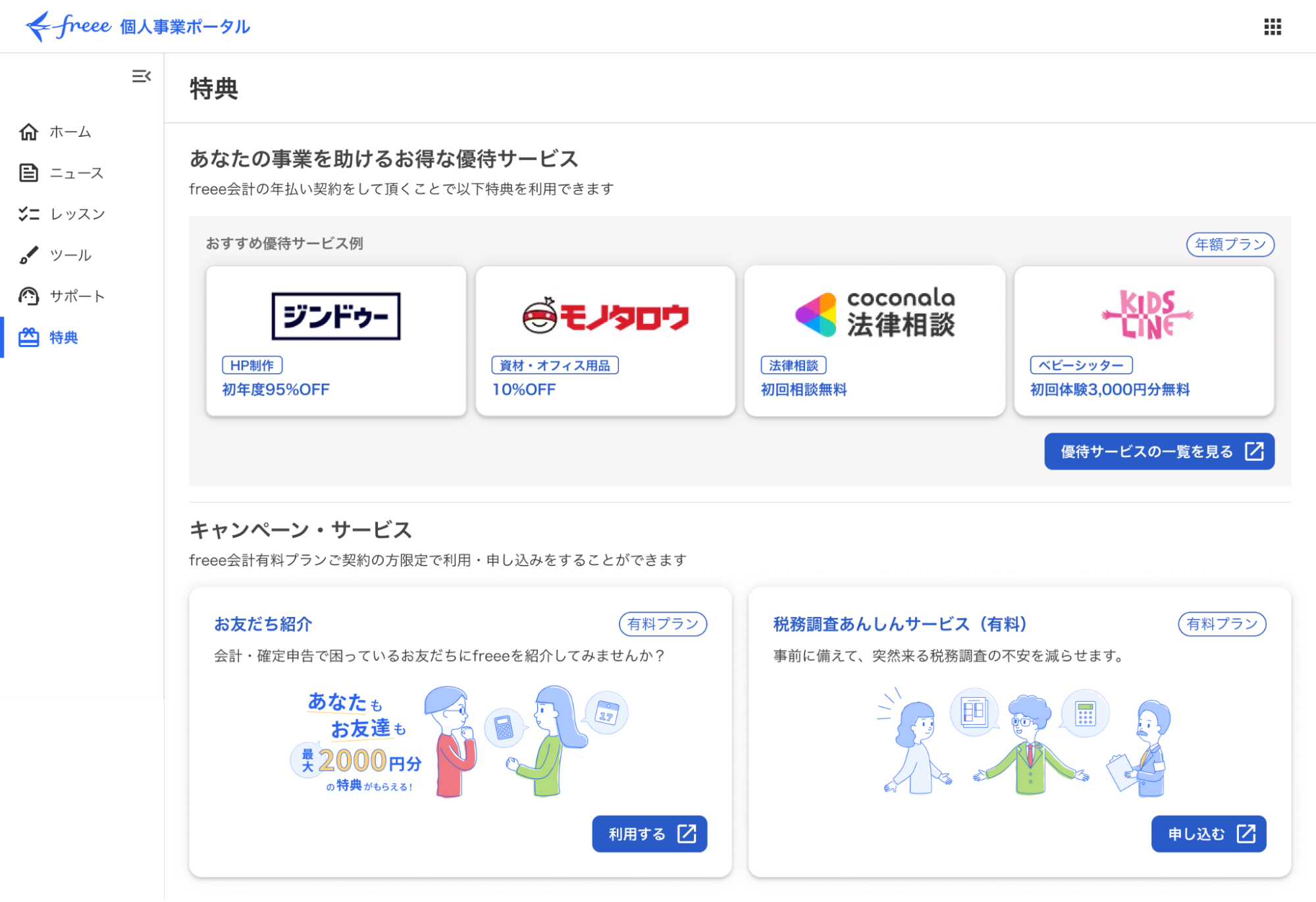Open the ニュース menu item
This screenshot has height=902, width=1316.
(77, 173)
